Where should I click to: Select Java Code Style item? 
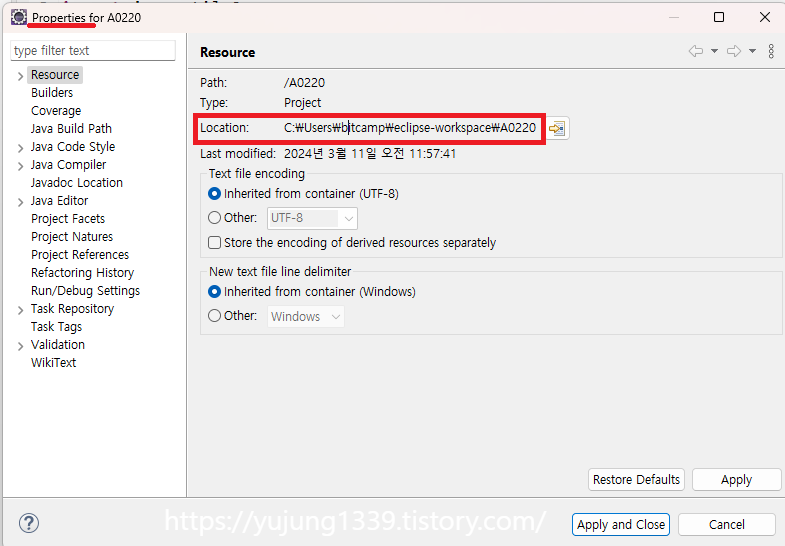(x=73, y=147)
